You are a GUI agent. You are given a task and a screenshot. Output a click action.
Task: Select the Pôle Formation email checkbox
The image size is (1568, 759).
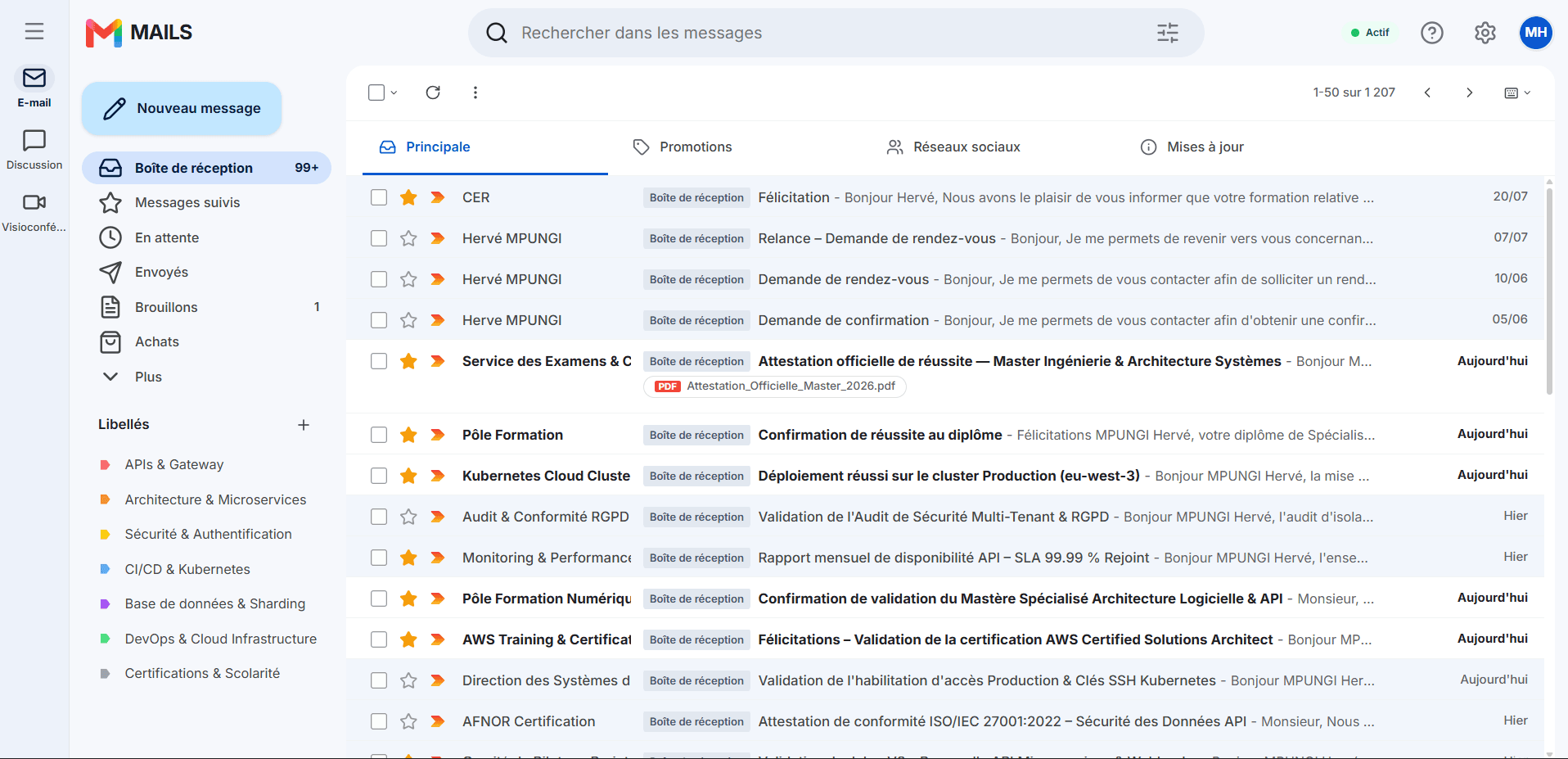(x=379, y=435)
